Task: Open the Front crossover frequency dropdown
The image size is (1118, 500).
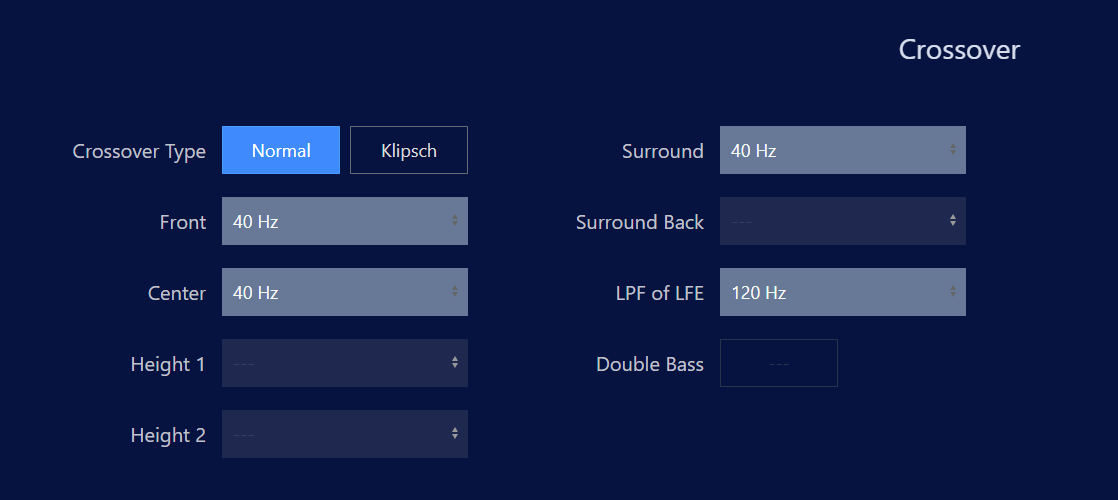Action: (x=344, y=221)
